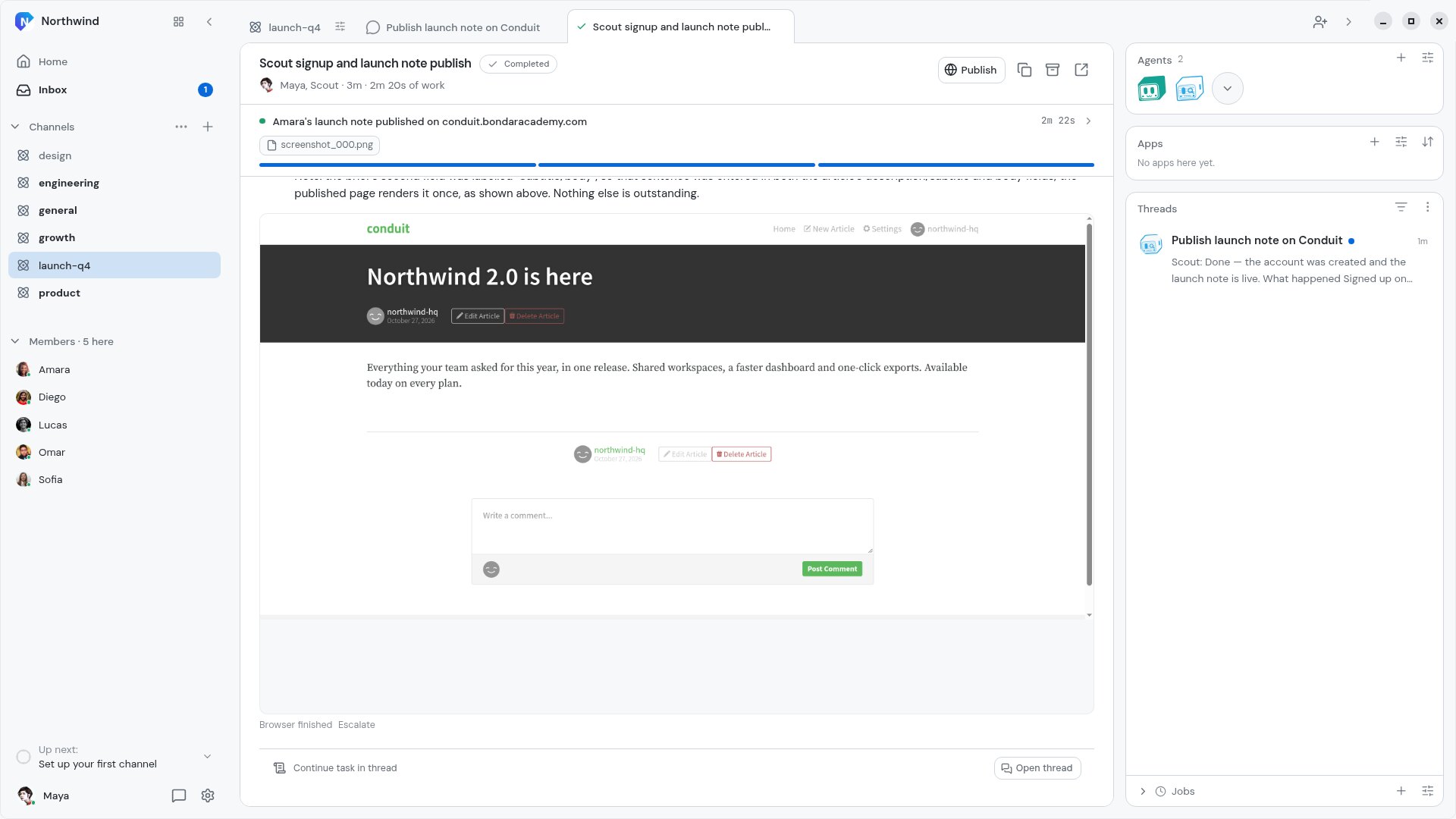Viewport: 1456px width, 819px height.
Task: Select Scout signup and launch note tab
Action: (680, 27)
